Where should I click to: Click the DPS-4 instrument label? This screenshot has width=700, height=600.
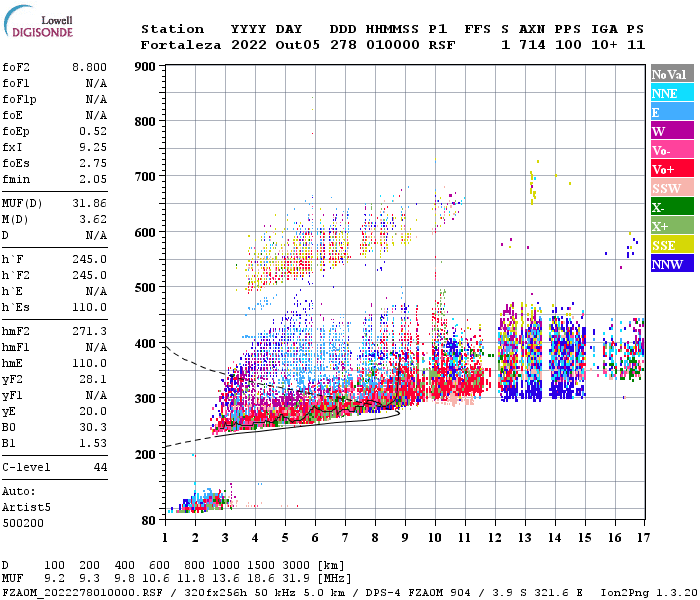tap(383, 593)
